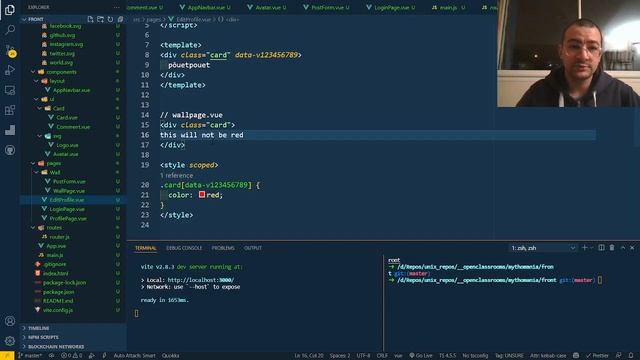Click UTF-8 encoding in status bar
Image resolution: width=640 pixels, height=360 pixels.
(x=363, y=356)
